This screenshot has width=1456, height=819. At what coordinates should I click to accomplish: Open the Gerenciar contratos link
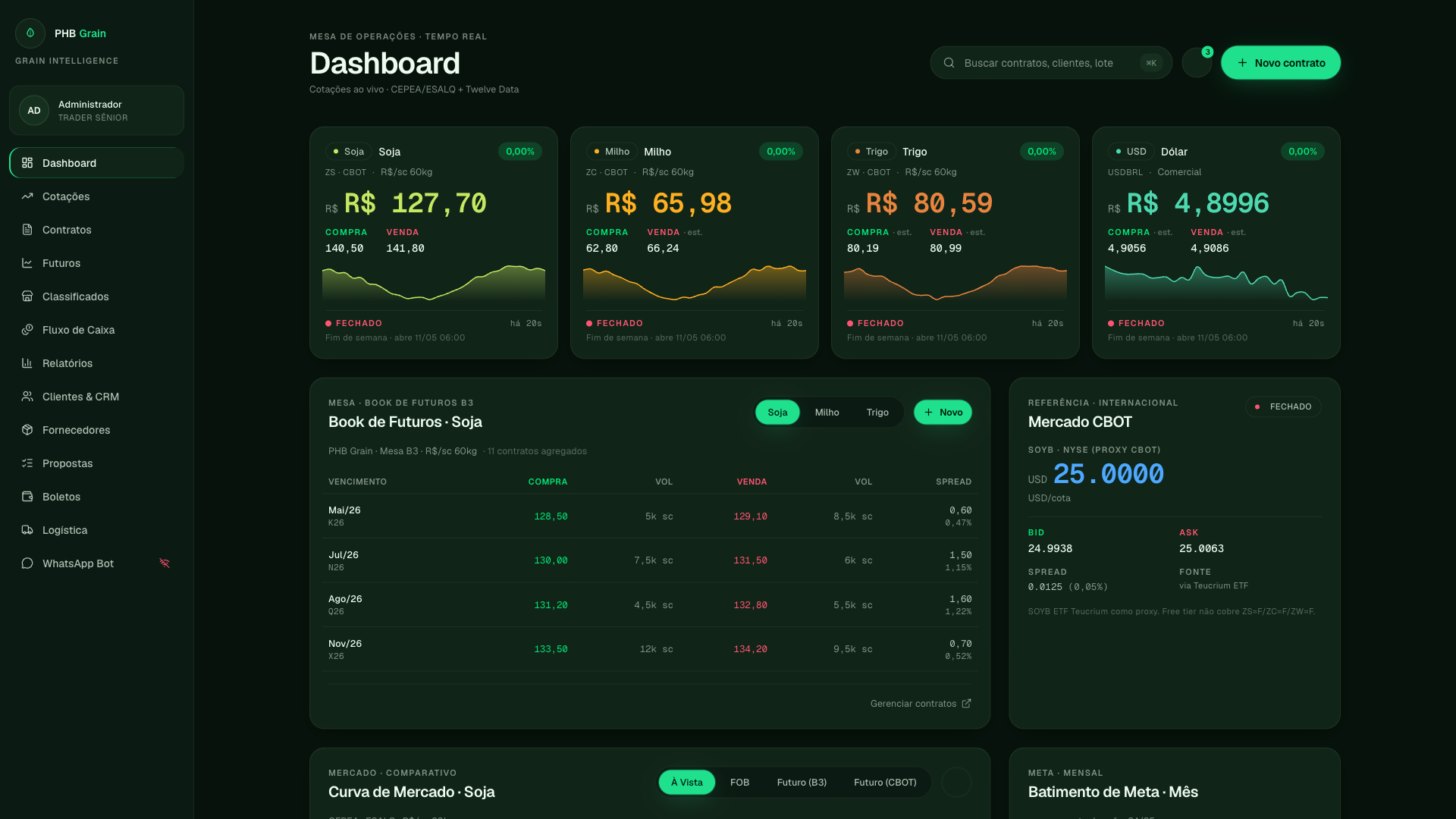click(x=921, y=704)
